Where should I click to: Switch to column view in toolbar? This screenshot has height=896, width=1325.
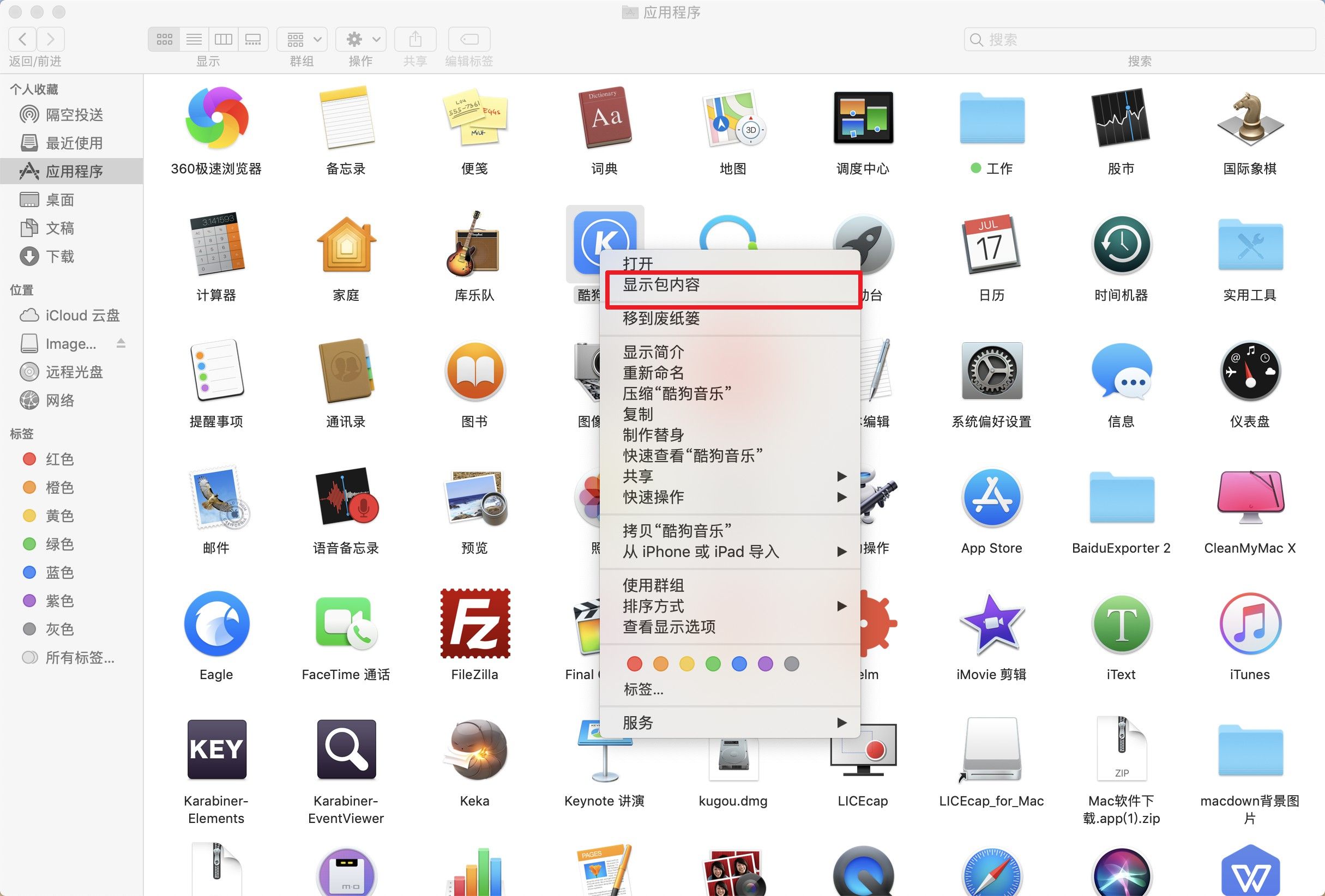224,39
